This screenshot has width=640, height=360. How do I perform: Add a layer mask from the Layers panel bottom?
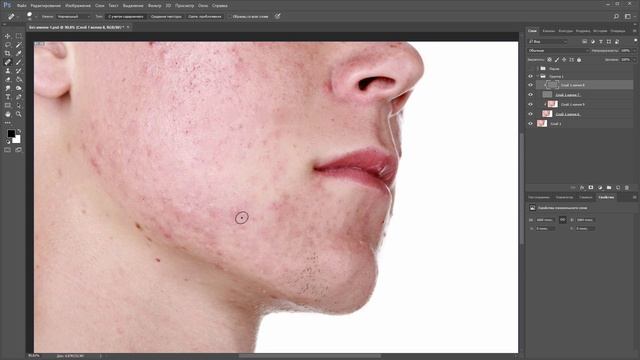click(591, 187)
